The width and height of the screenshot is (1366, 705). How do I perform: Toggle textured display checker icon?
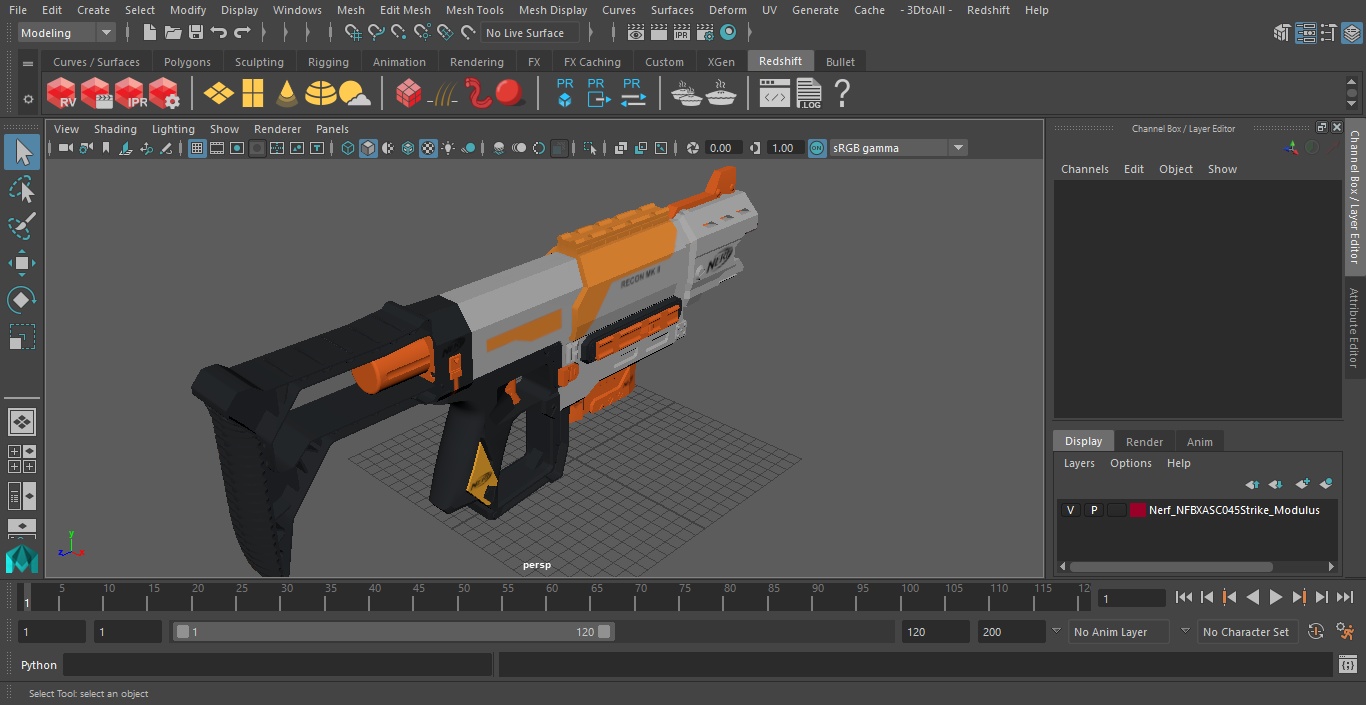(x=428, y=148)
